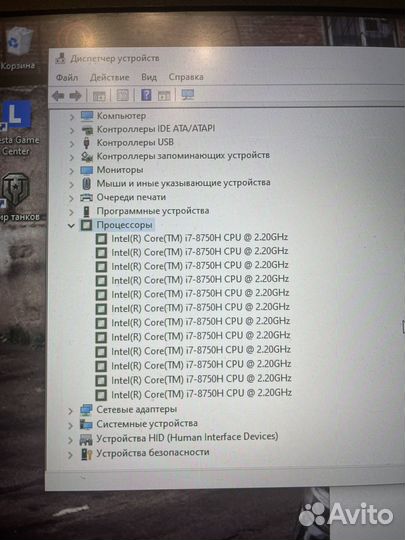Select the first i7-8750H processor entry
The image size is (405, 540).
199,238
